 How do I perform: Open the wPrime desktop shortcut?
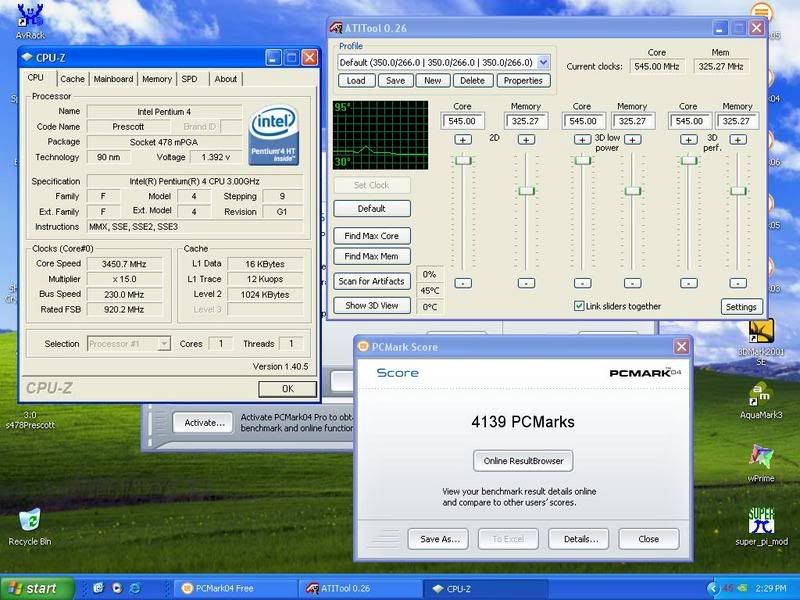click(x=761, y=463)
